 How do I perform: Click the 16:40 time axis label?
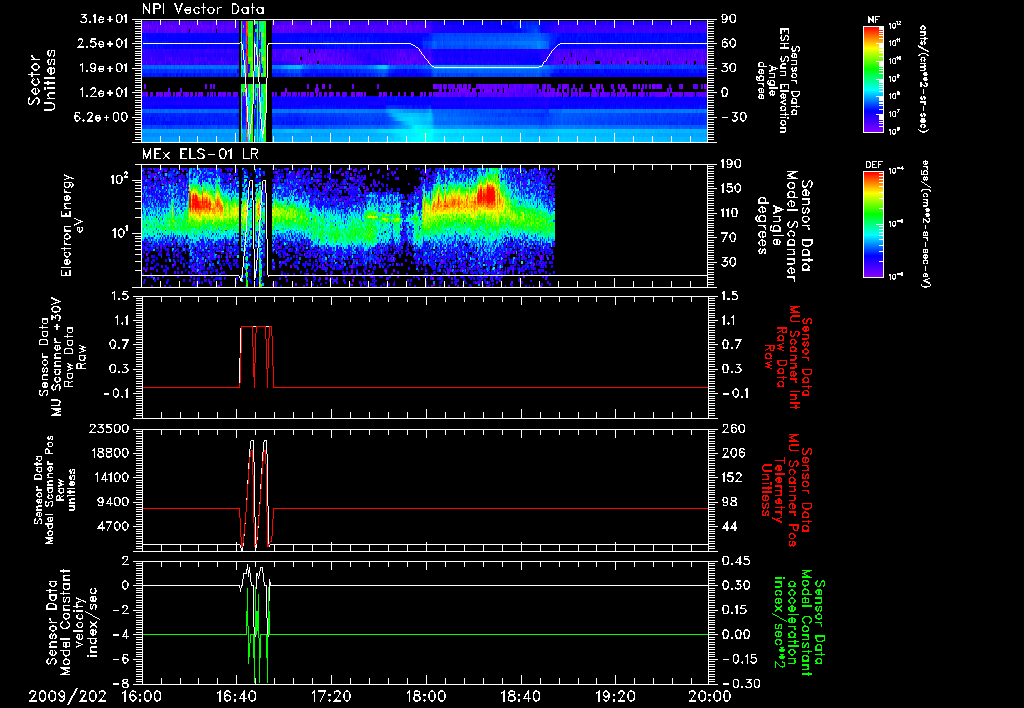coord(236,696)
